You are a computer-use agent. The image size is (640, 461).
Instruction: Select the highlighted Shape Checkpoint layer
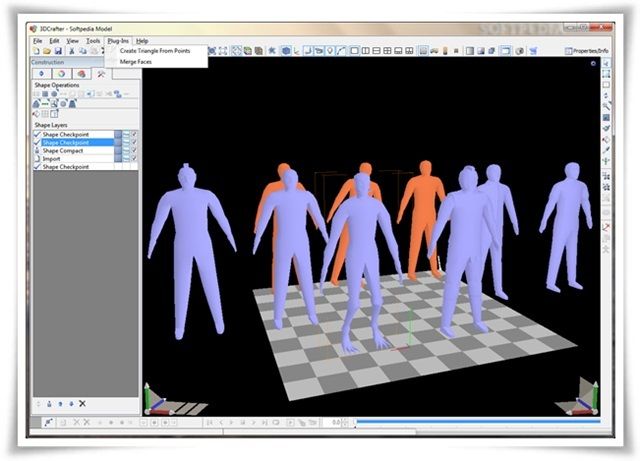pos(74,143)
